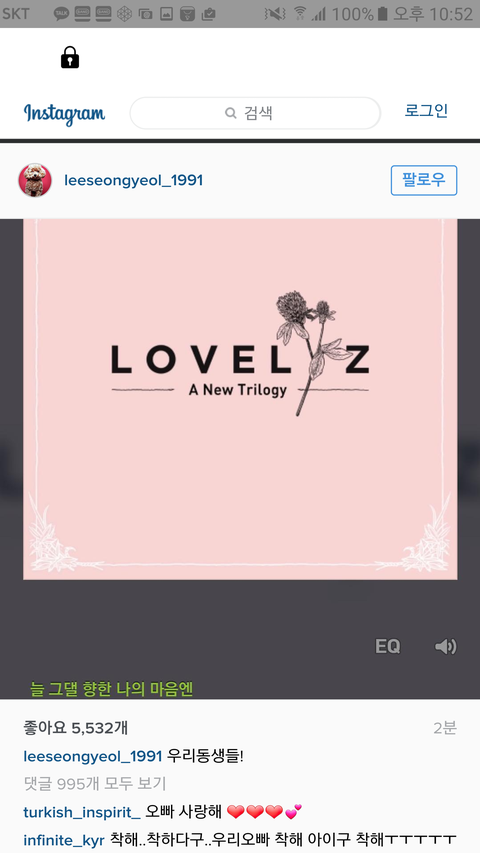The image size is (480, 853).
Task: Click the 로그인 login link
Action: tap(426, 110)
